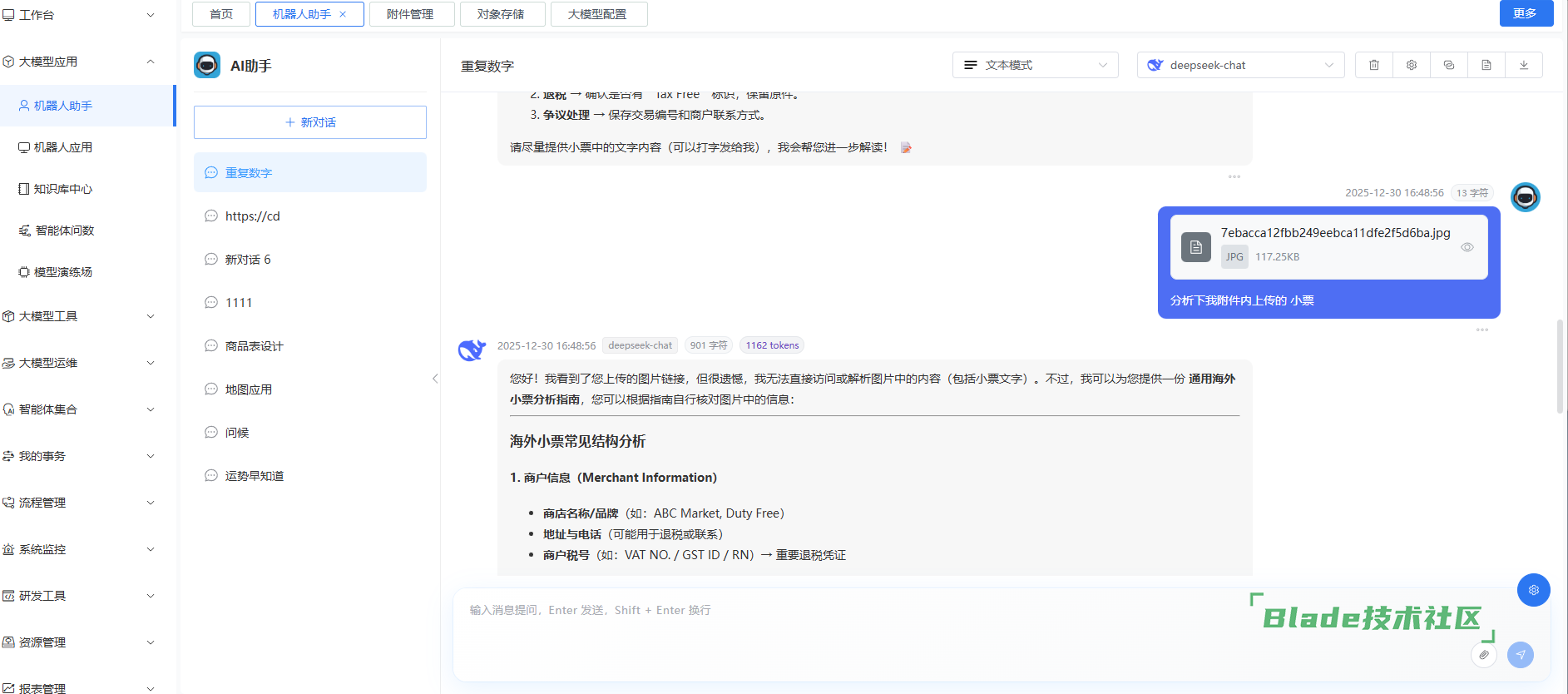Expand the 大模型工具 sidebar menu
The height and width of the screenshot is (694, 1568).
pyautogui.click(x=79, y=316)
